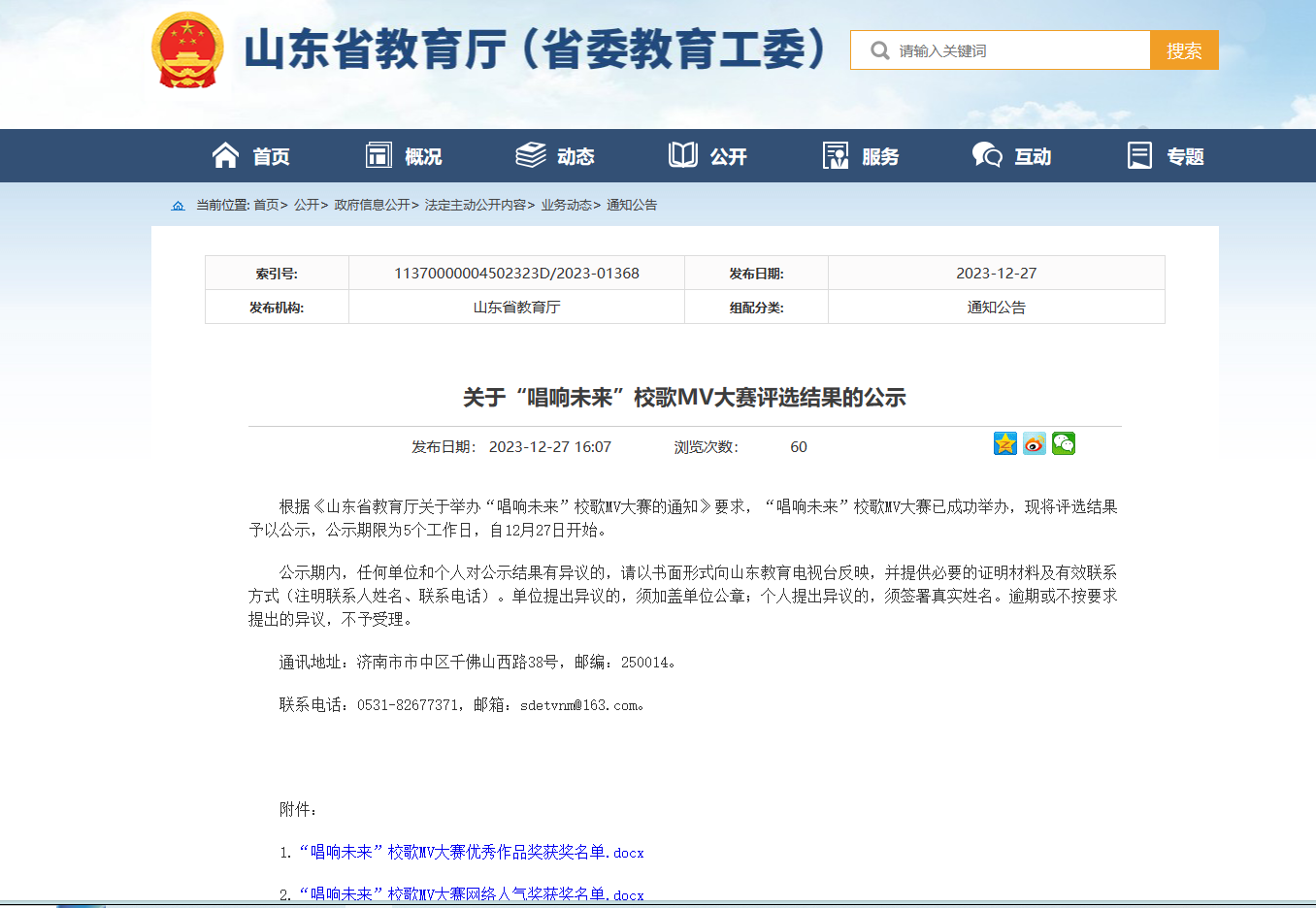Share to WeChat icon
Image resolution: width=1316 pixels, height=908 pixels.
(1064, 444)
